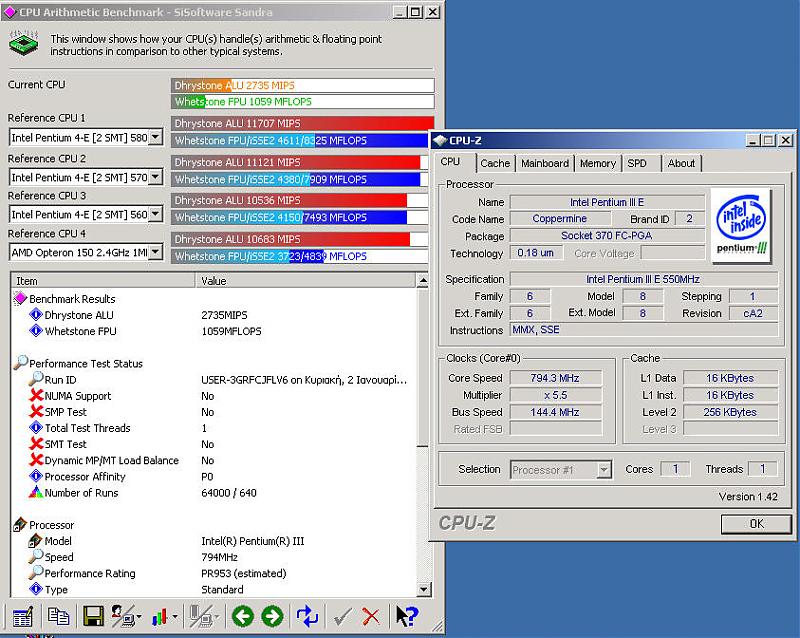Click the results list scroll down arrow

click(423, 590)
